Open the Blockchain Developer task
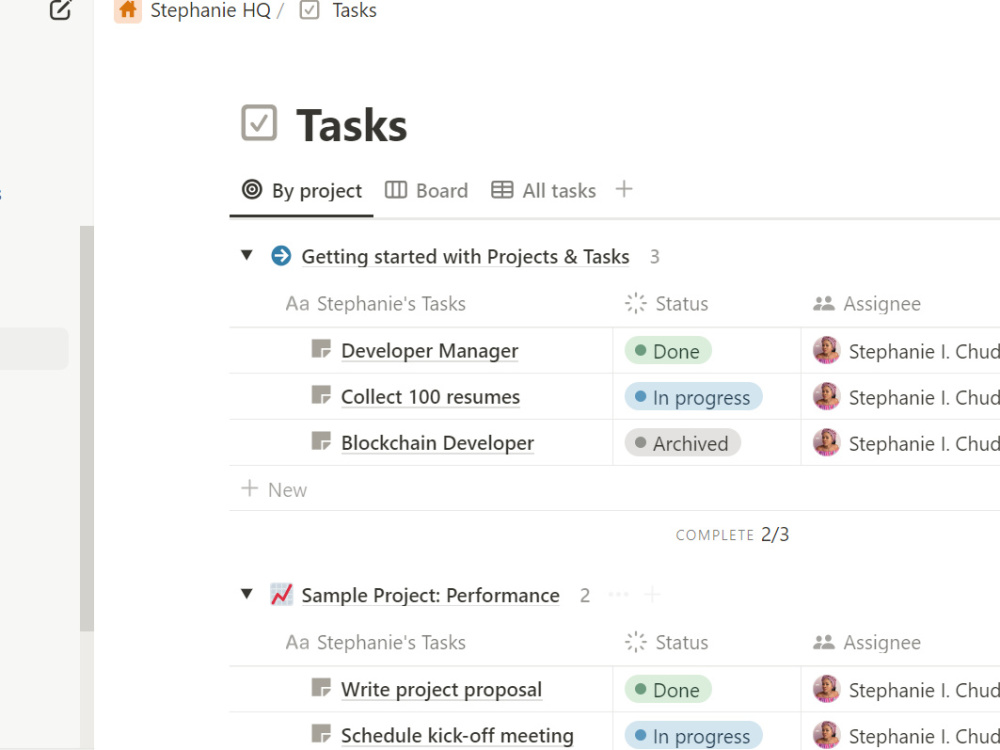This screenshot has width=1000, height=750. (438, 443)
